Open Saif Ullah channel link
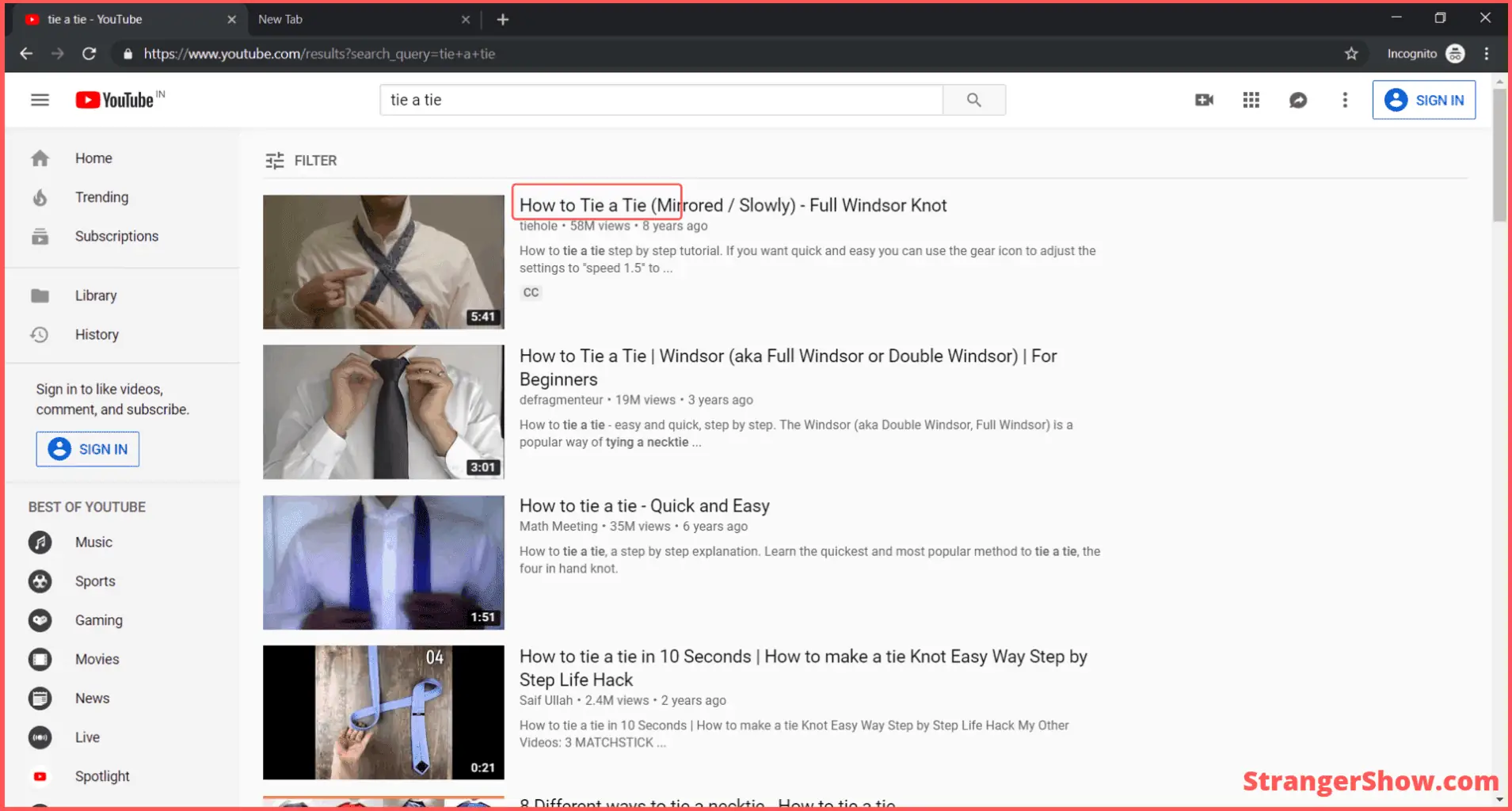1512x811 pixels. [x=546, y=701]
